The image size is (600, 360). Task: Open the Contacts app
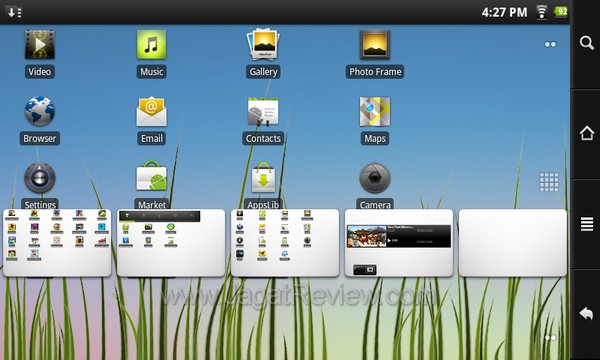coord(263,111)
